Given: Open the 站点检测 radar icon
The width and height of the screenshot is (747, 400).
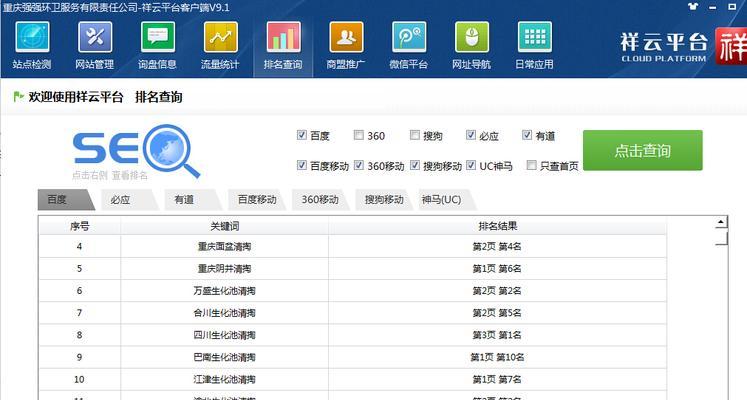Looking at the screenshot, I should (32, 37).
